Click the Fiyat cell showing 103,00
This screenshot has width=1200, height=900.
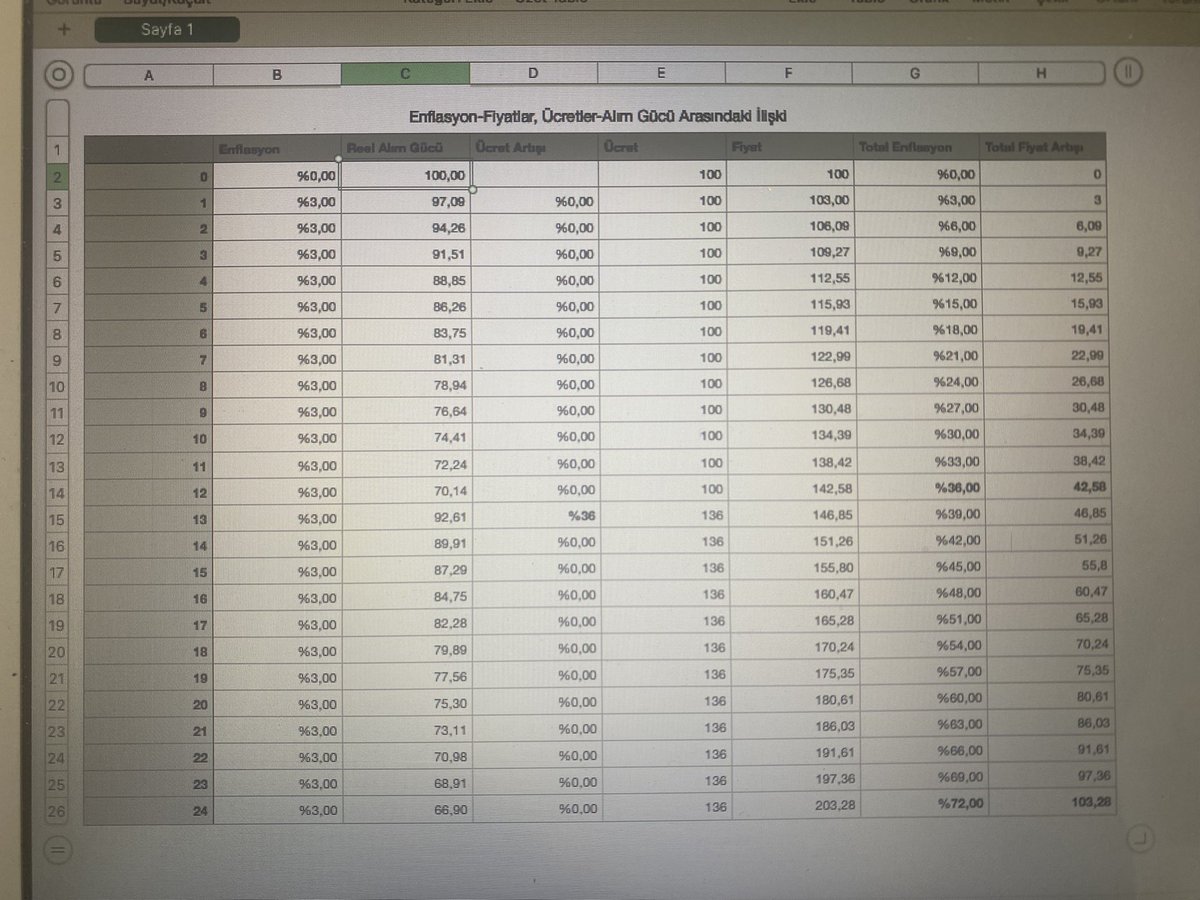pos(790,201)
